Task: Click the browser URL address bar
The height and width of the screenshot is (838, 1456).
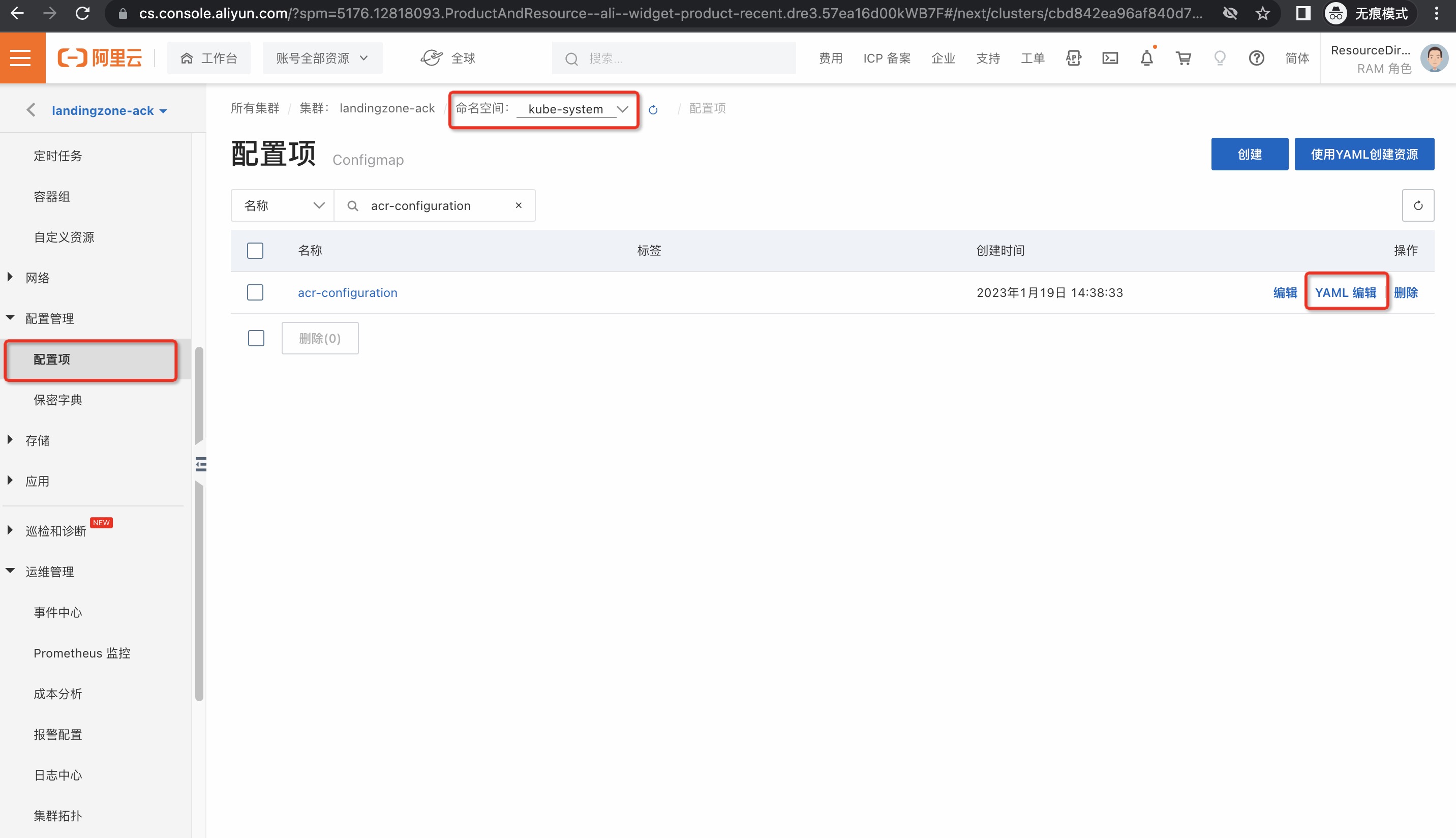Action: click(671, 13)
